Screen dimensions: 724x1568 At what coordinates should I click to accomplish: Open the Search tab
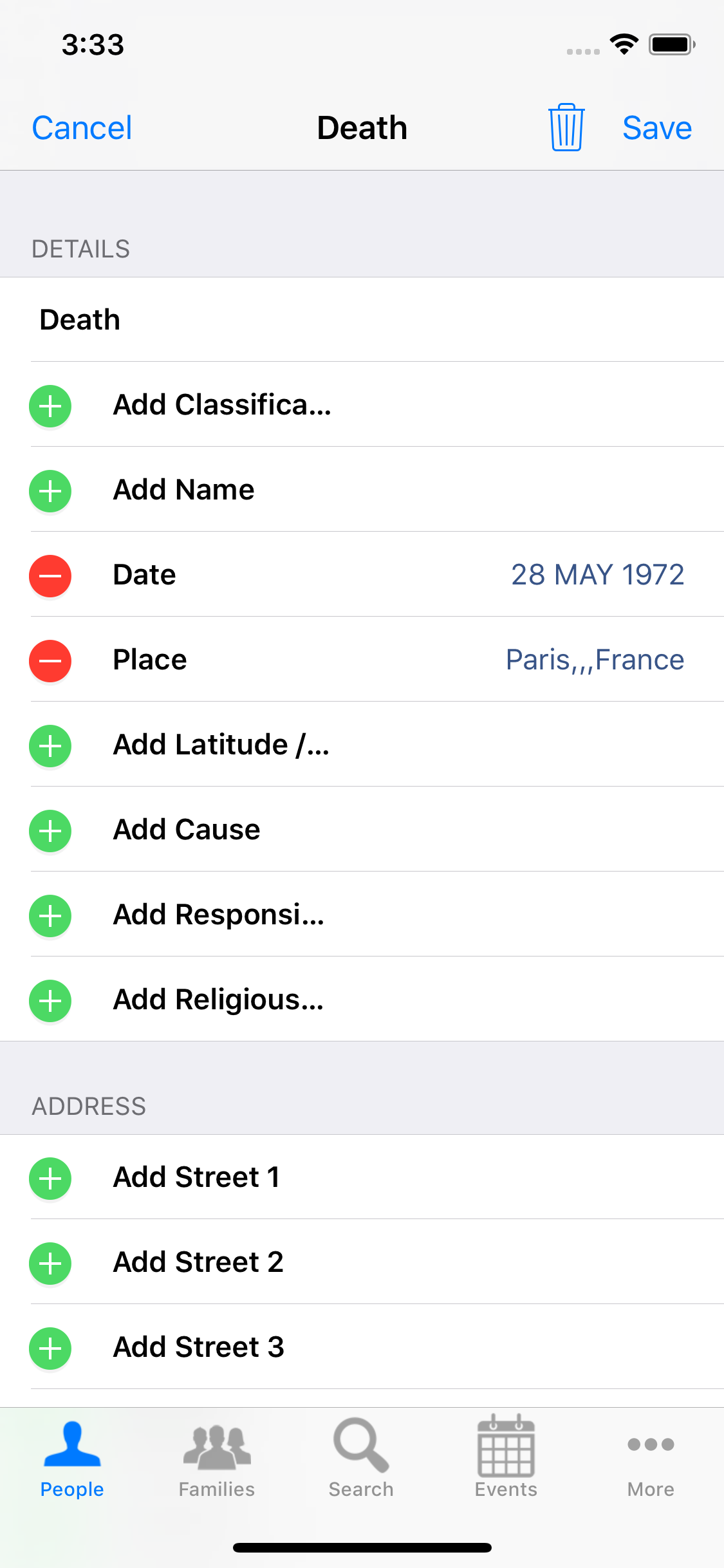coord(361,1459)
